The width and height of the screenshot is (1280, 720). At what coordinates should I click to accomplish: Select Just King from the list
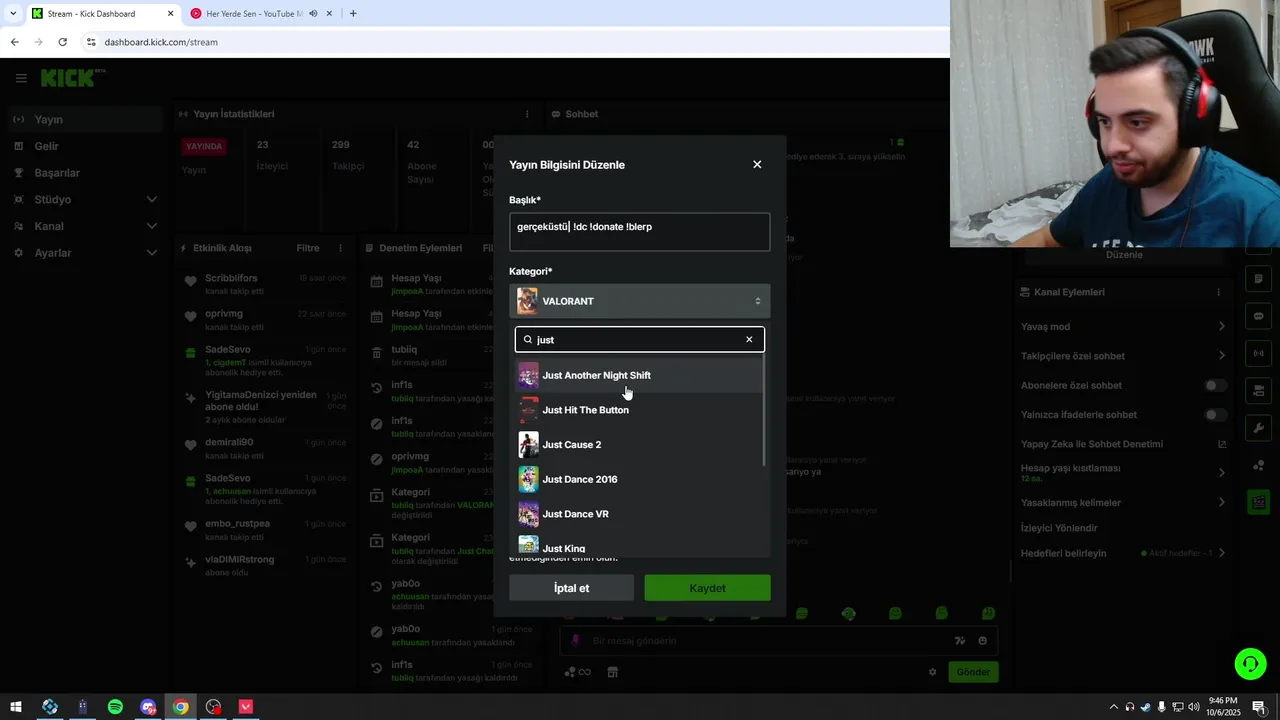639,546
